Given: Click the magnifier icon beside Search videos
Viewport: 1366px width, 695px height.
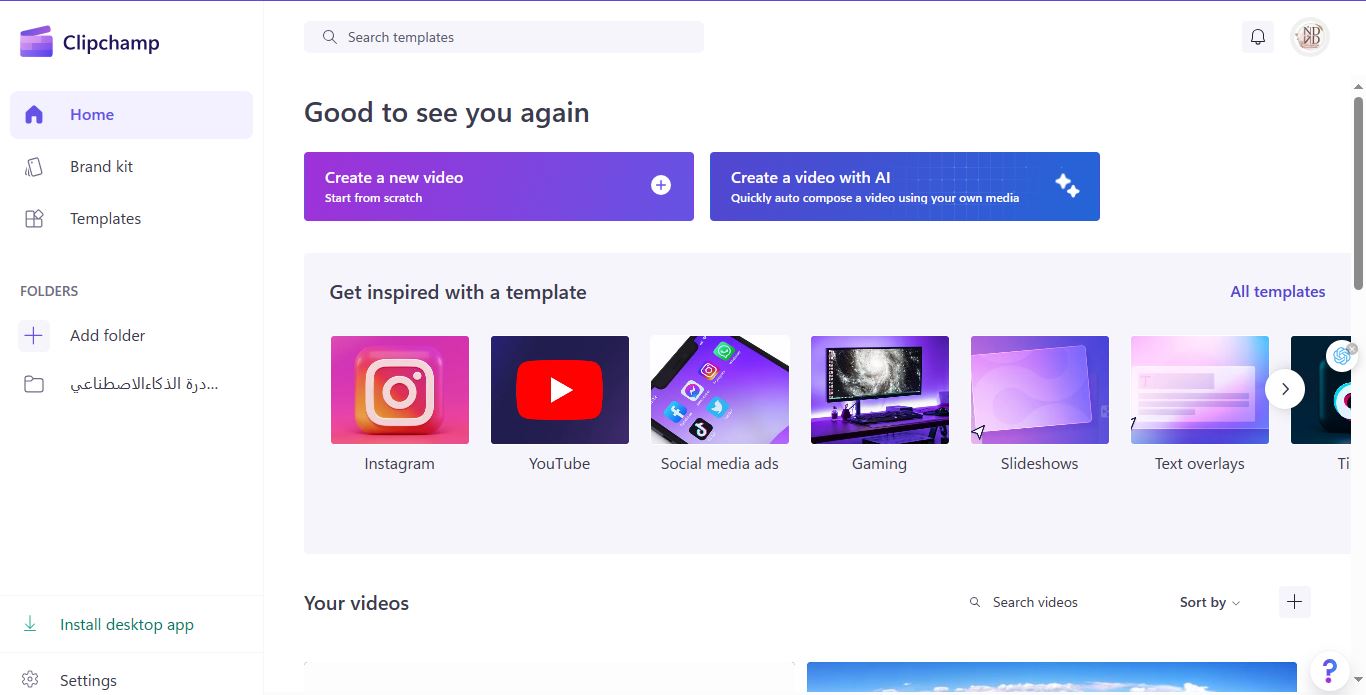Looking at the screenshot, I should tap(975, 602).
